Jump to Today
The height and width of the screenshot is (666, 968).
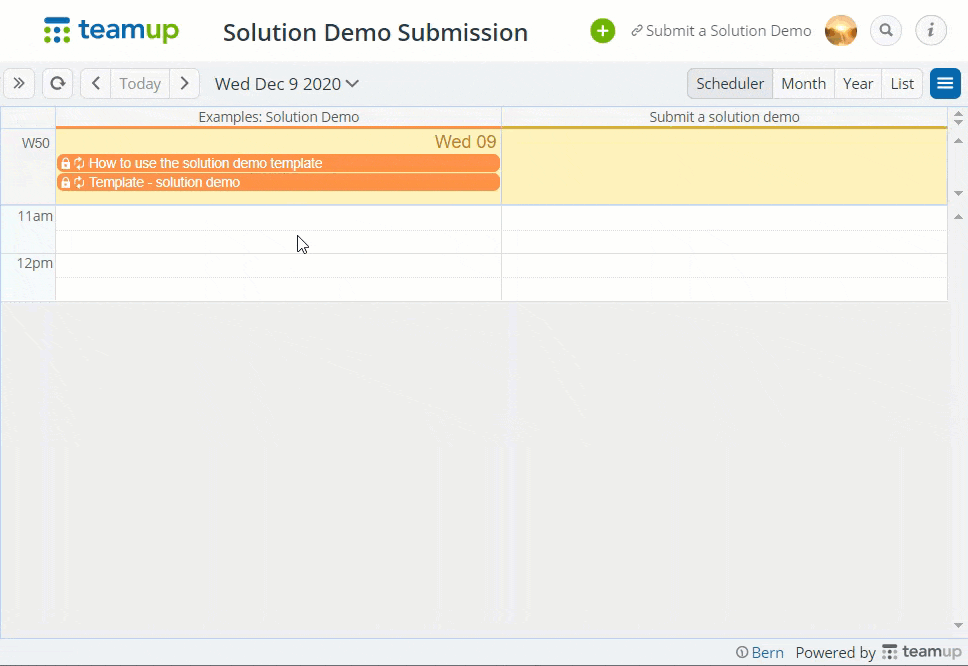tap(140, 83)
